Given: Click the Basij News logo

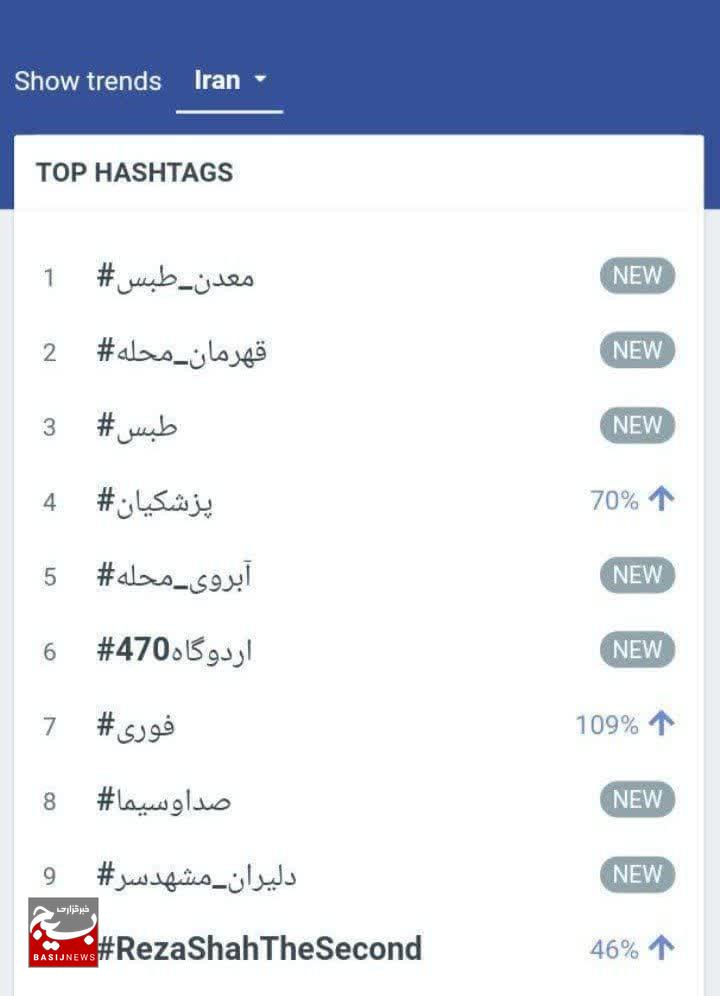Looking at the screenshot, I should click(64, 932).
